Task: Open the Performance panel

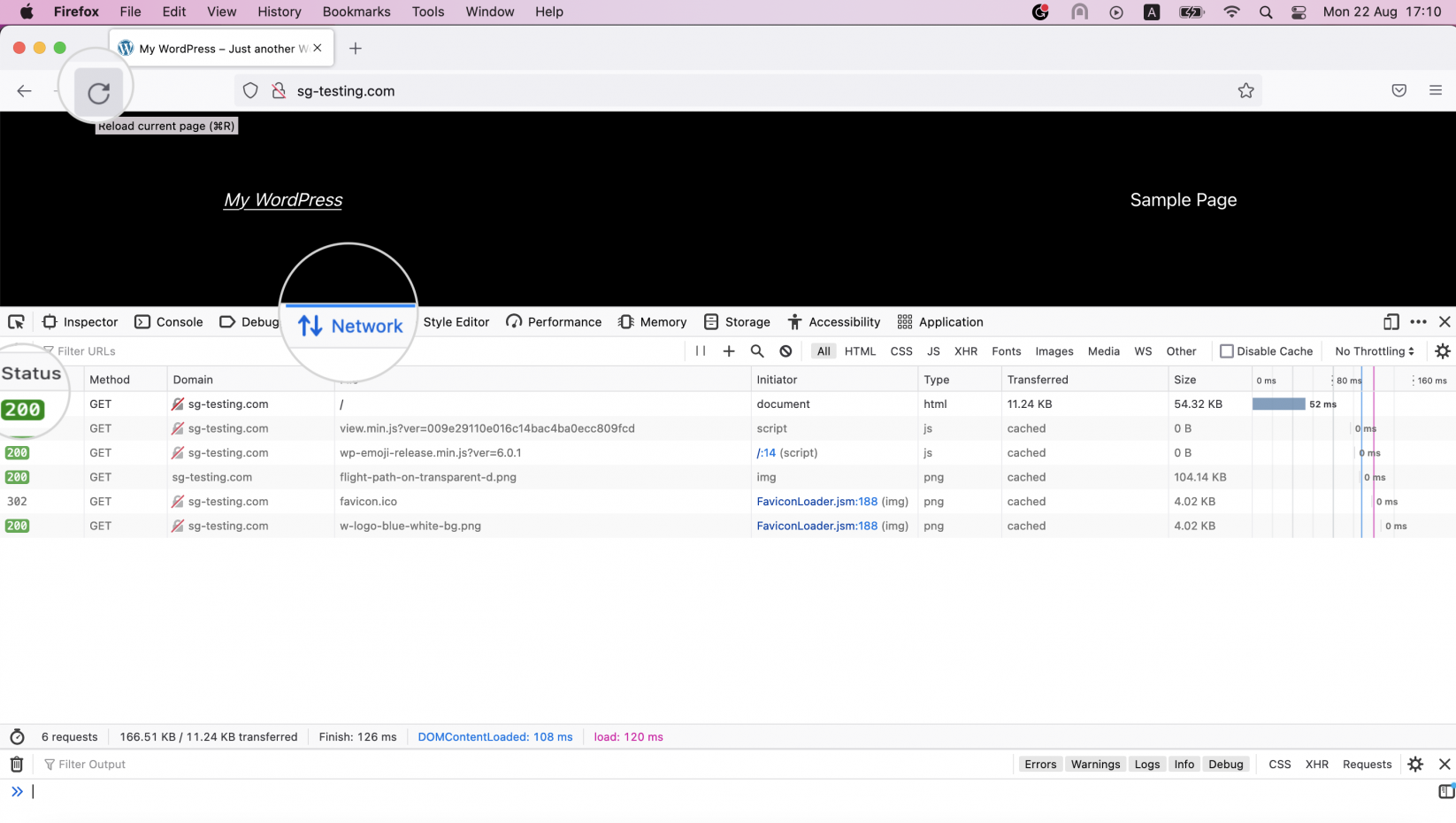Action: click(x=554, y=322)
